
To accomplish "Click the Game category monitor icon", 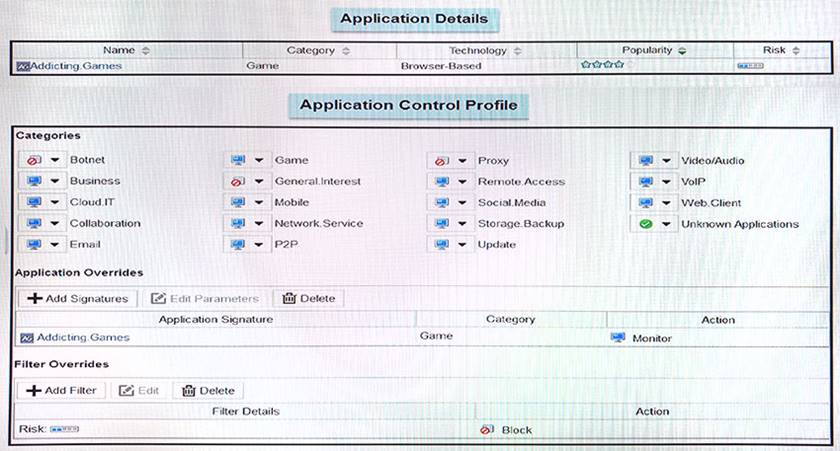I will tap(238, 160).
